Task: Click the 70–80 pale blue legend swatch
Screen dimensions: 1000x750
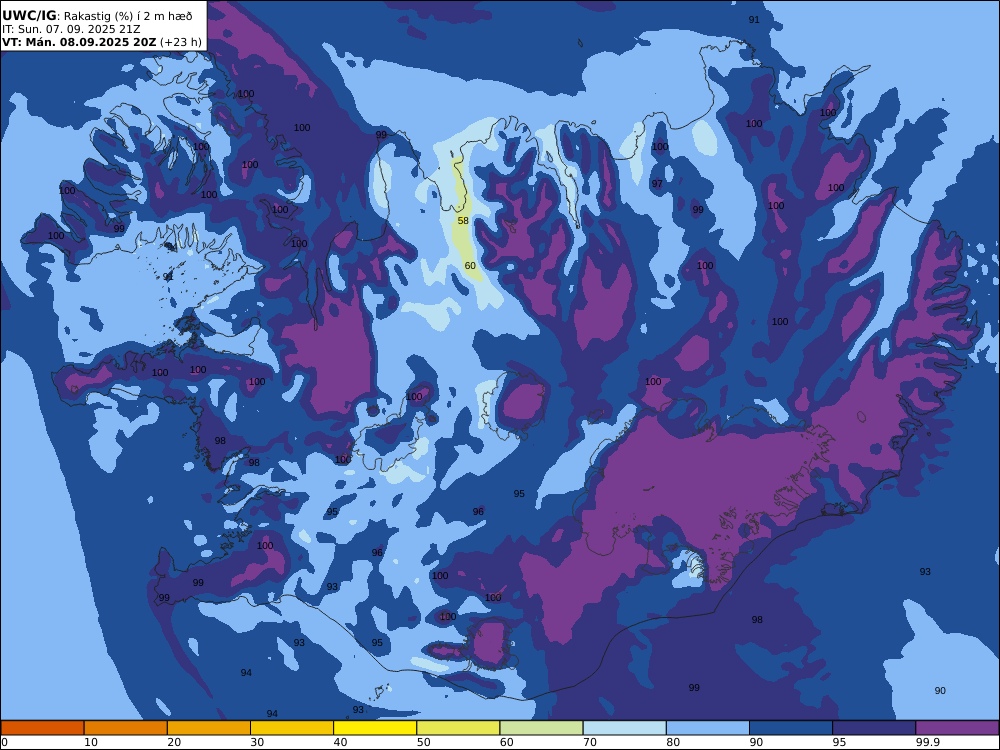Action: pos(625,728)
